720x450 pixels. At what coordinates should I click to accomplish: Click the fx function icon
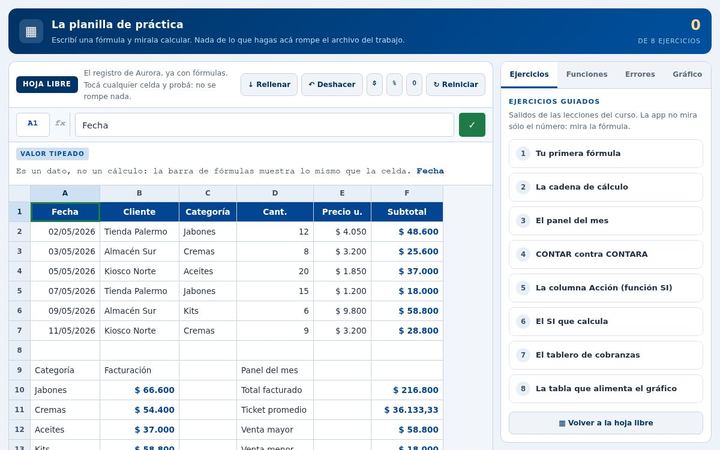[60, 123]
